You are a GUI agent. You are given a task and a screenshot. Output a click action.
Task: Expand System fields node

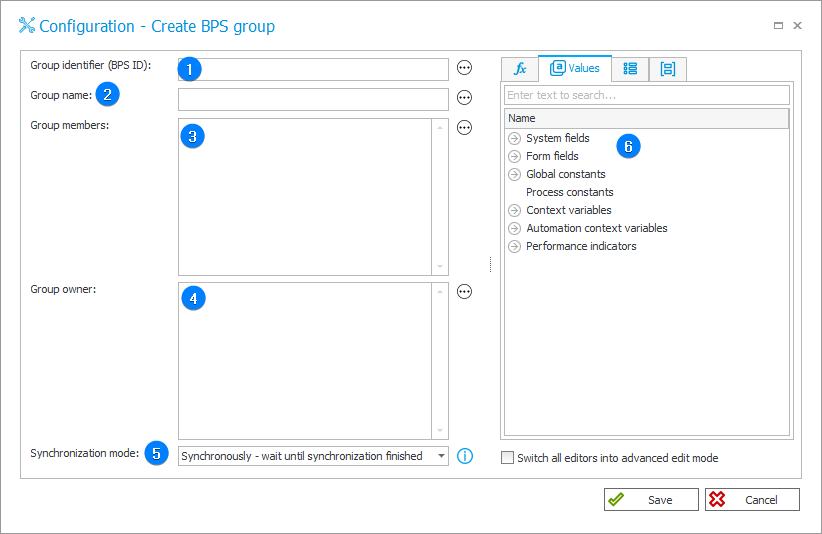tap(514, 138)
